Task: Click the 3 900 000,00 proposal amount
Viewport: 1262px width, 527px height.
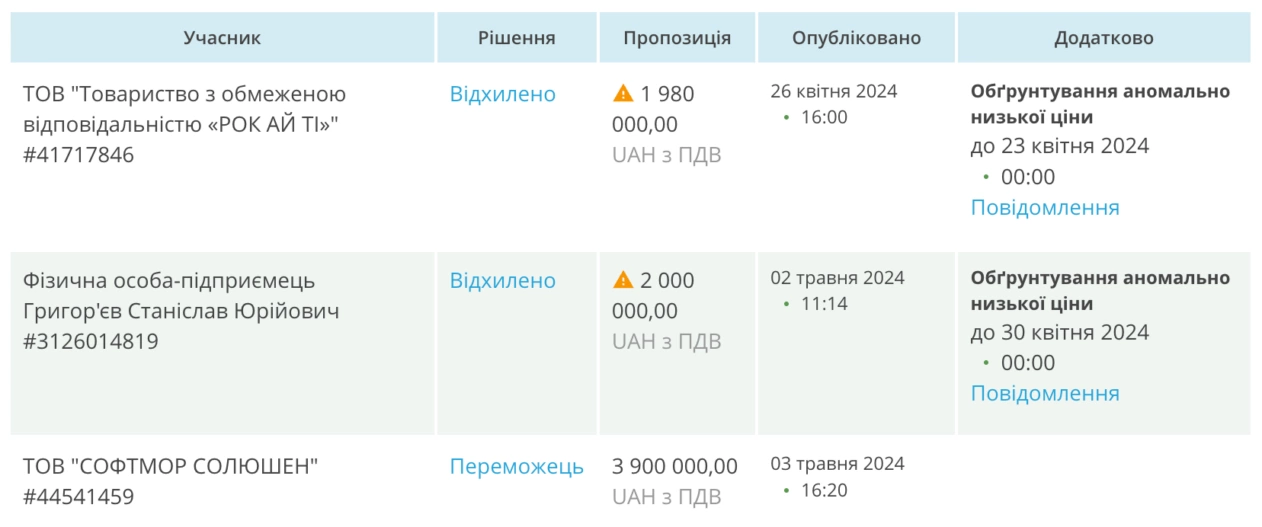Action: (675, 466)
